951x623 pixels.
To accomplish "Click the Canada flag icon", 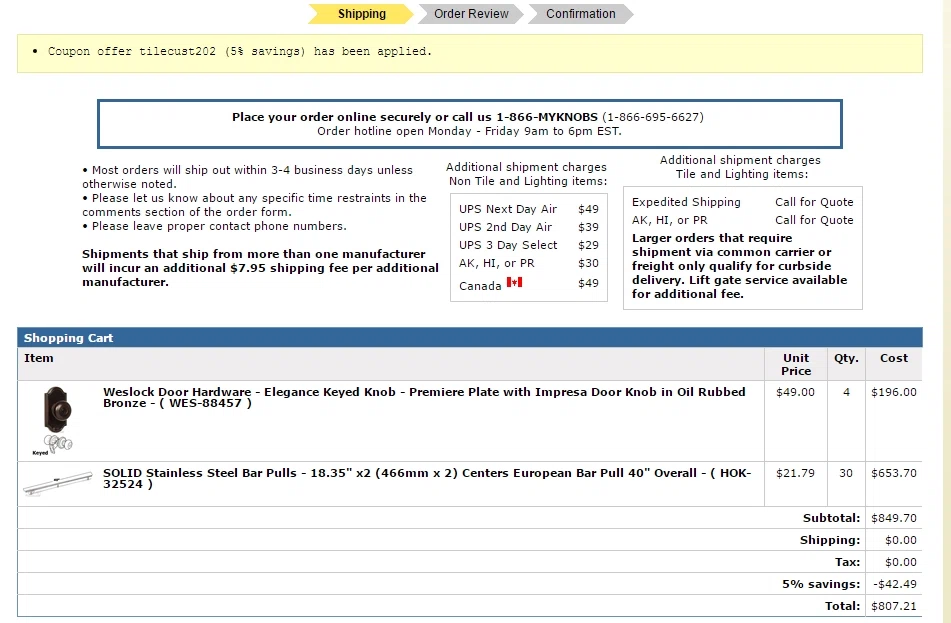I will pyautogui.click(x=514, y=282).
